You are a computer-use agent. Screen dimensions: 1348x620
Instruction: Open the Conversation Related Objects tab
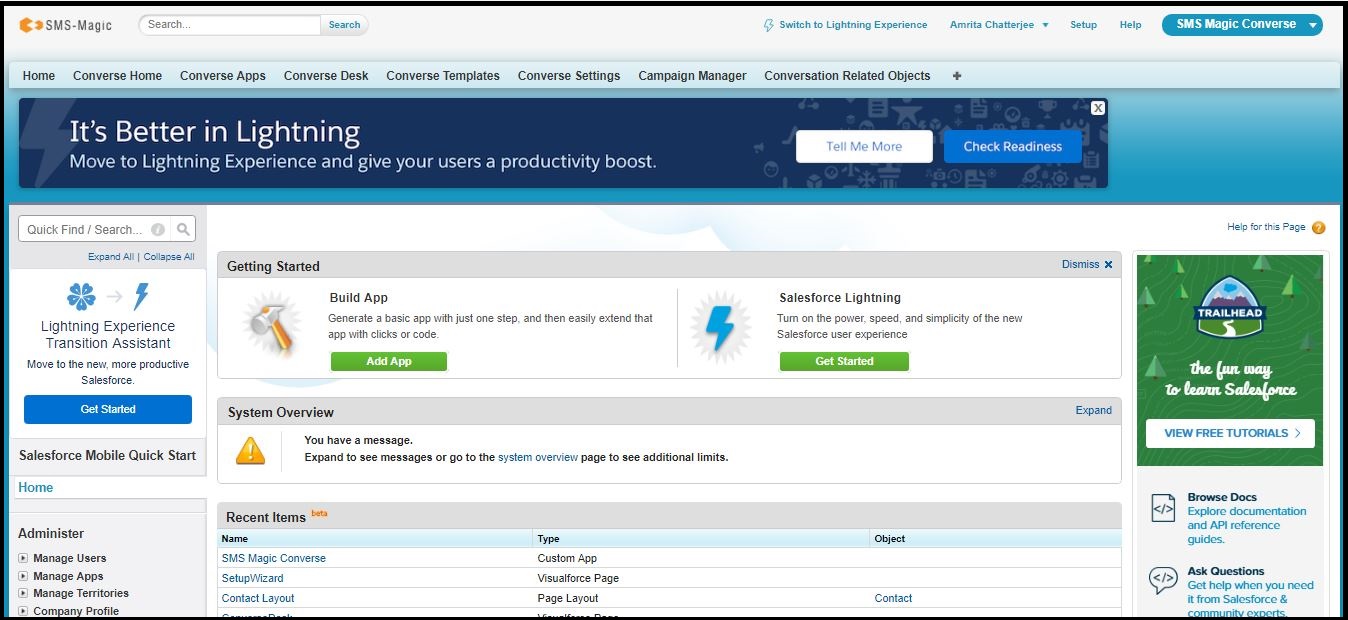tap(847, 76)
